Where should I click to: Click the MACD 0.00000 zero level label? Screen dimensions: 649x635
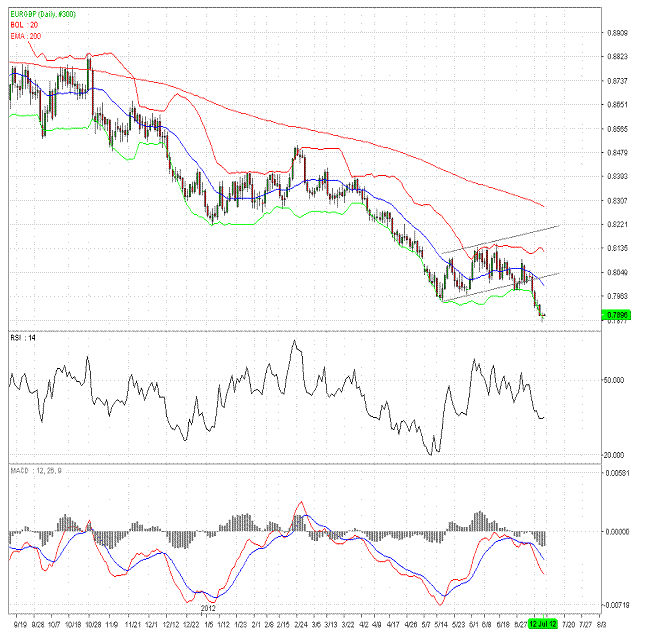(x=619, y=532)
